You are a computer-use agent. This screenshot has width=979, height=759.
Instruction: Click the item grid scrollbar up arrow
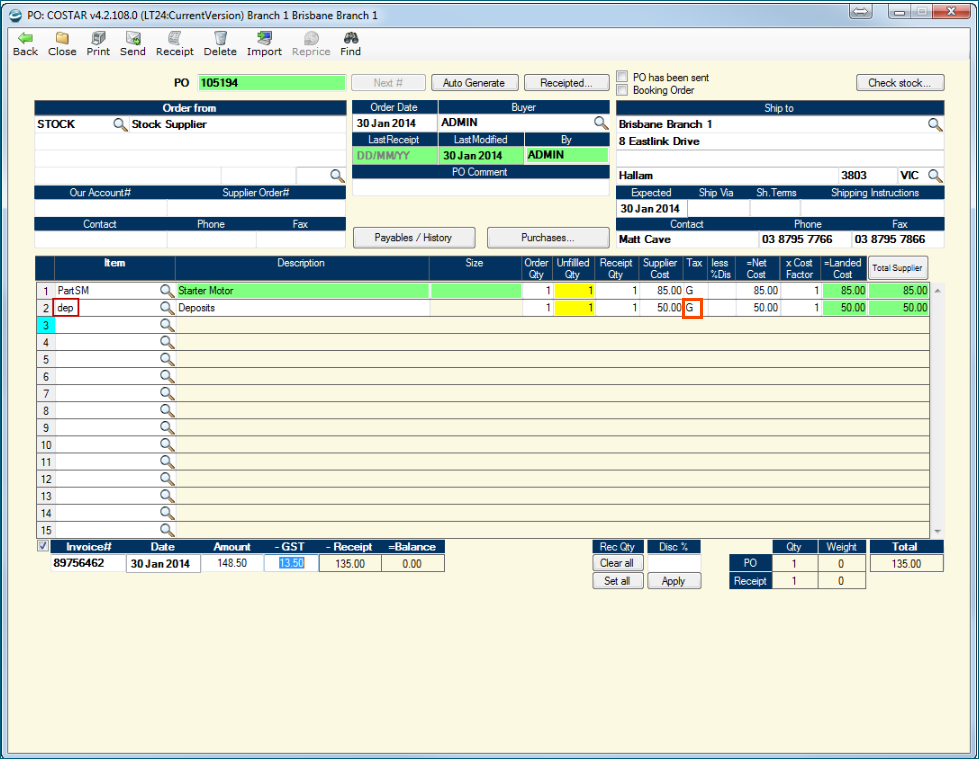pyautogui.click(x=937, y=291)
